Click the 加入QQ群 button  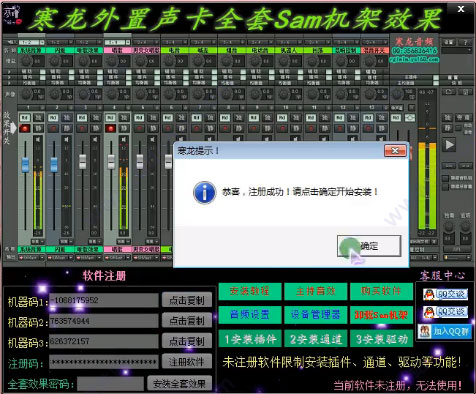tap(445, 331)
